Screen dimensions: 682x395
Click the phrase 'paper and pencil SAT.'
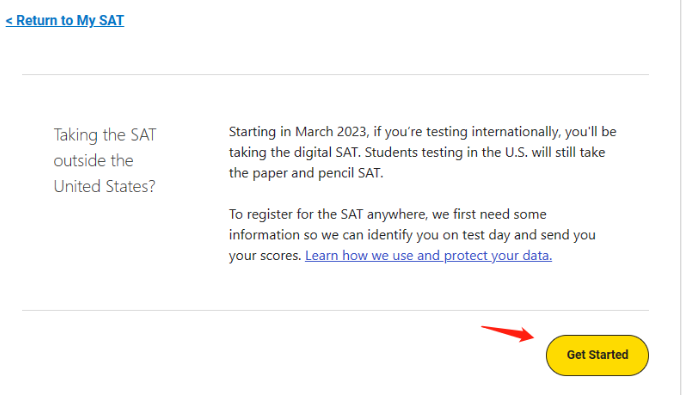318,173
